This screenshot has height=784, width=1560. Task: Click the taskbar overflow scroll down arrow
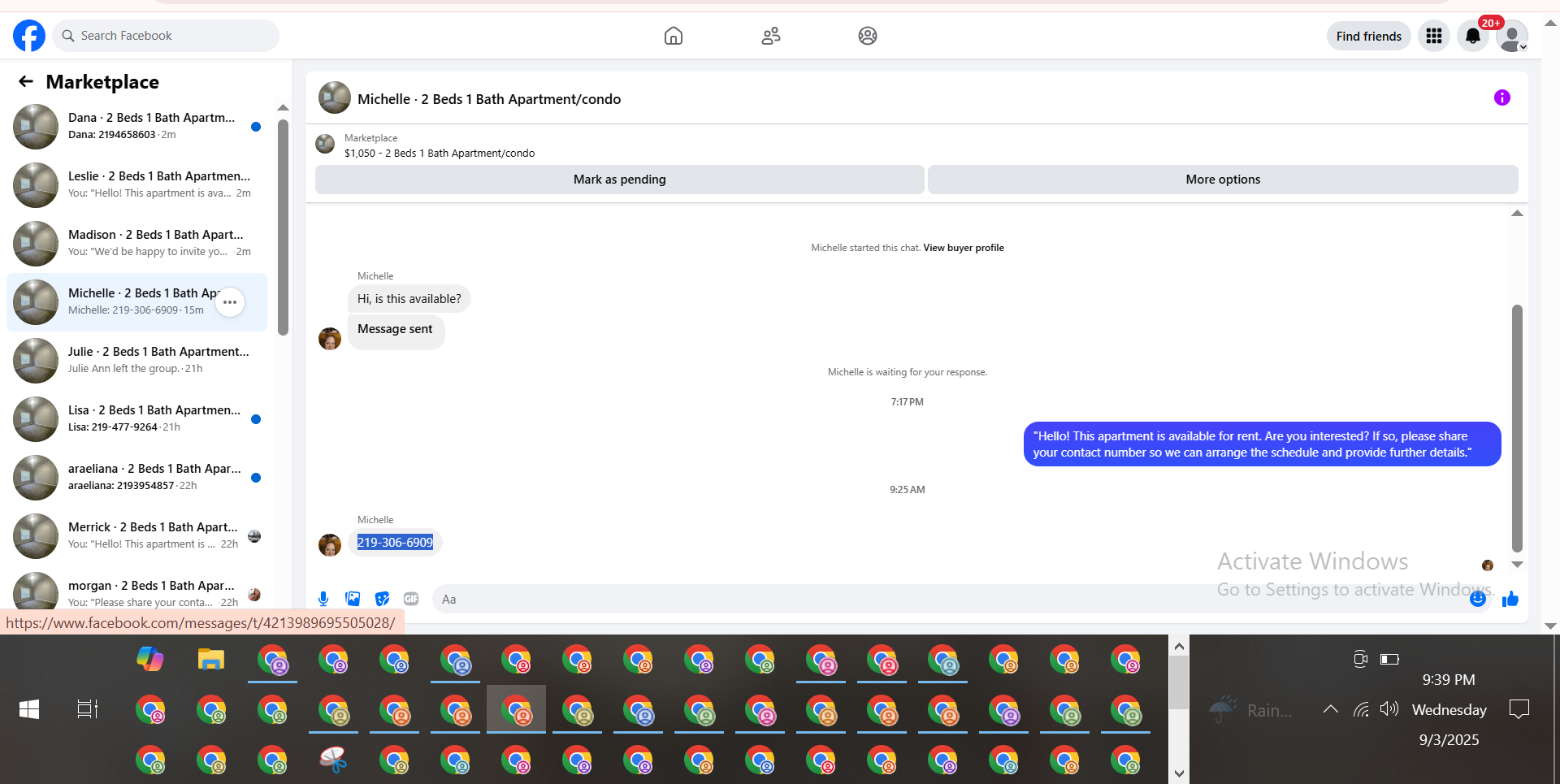tap(1179, 773)
